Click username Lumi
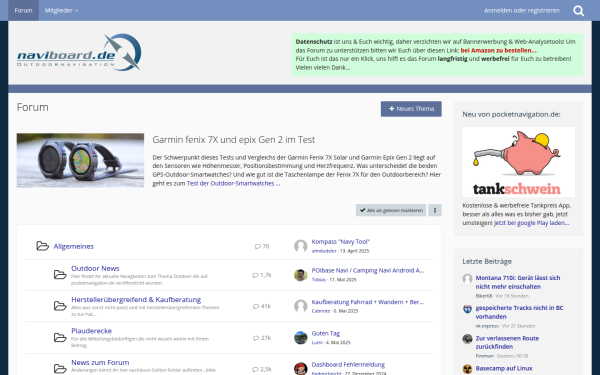This screenshot has width=600, height=375. pyautogui.click(x=317, y=342)
